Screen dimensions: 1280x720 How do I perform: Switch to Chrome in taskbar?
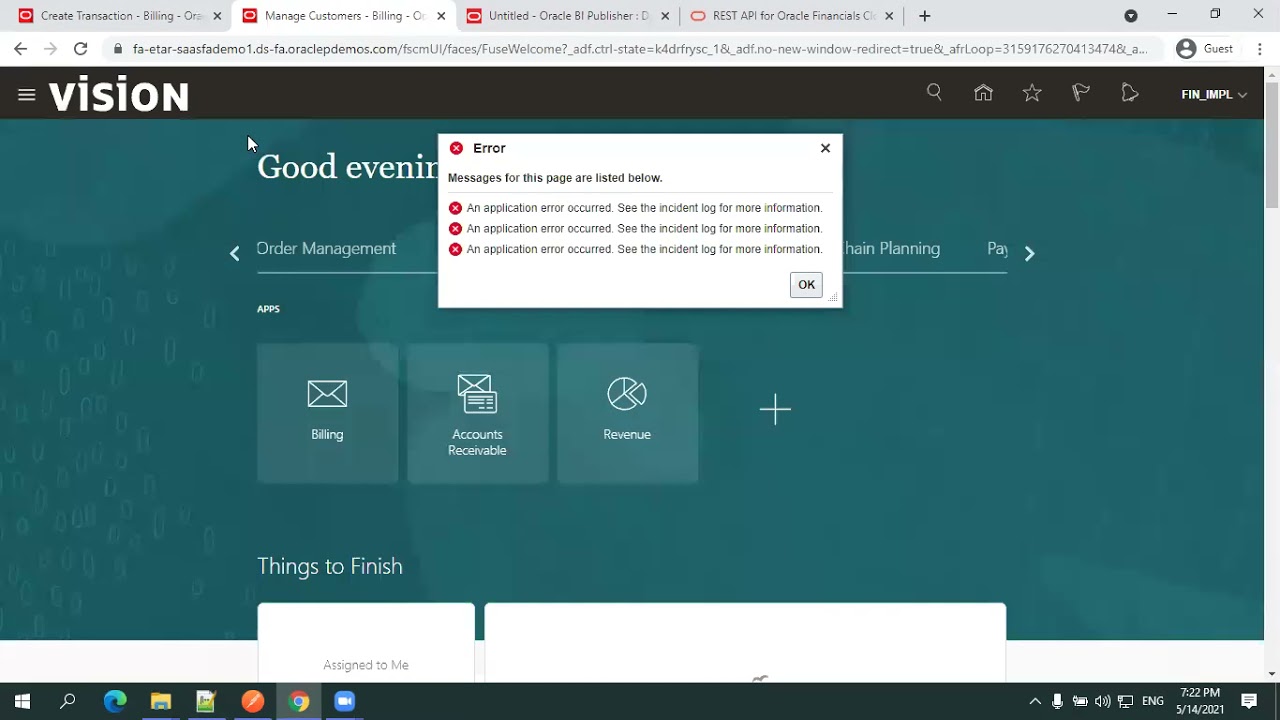[298, 701]
